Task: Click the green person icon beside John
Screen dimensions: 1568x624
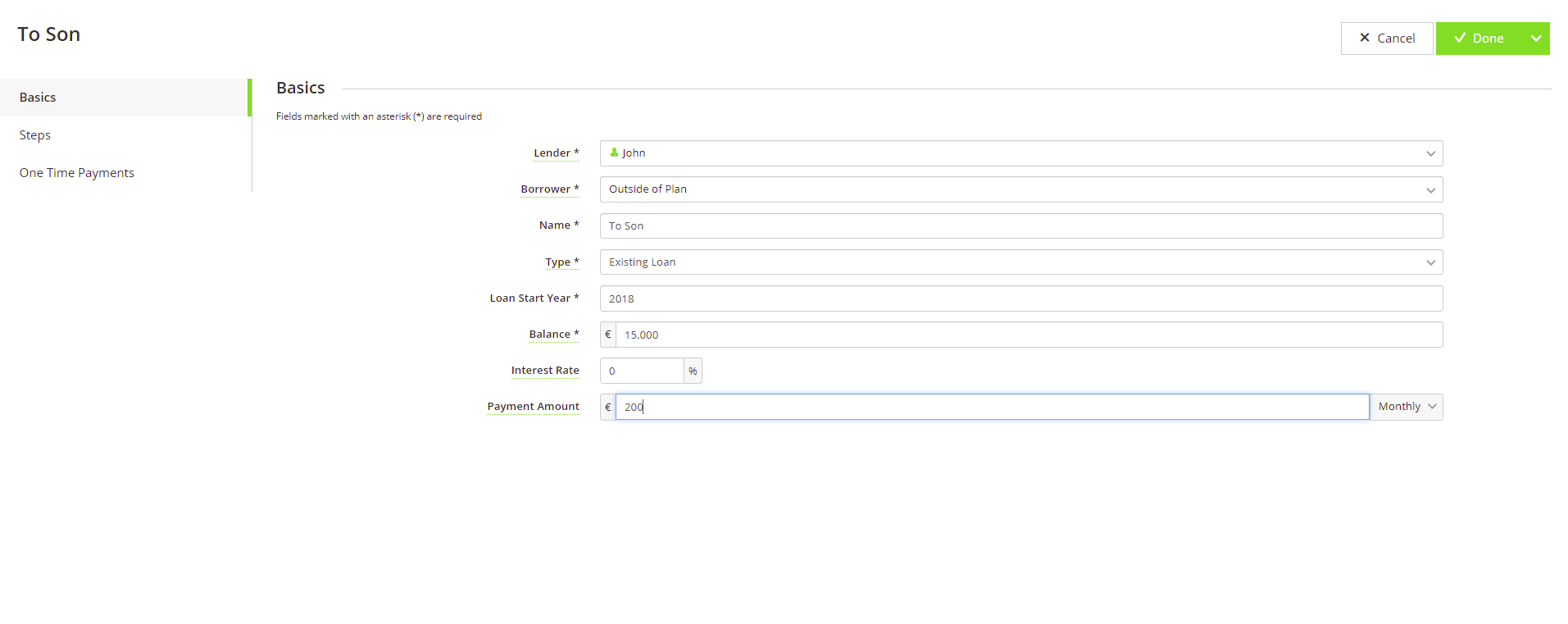Action: coord(614,153)
